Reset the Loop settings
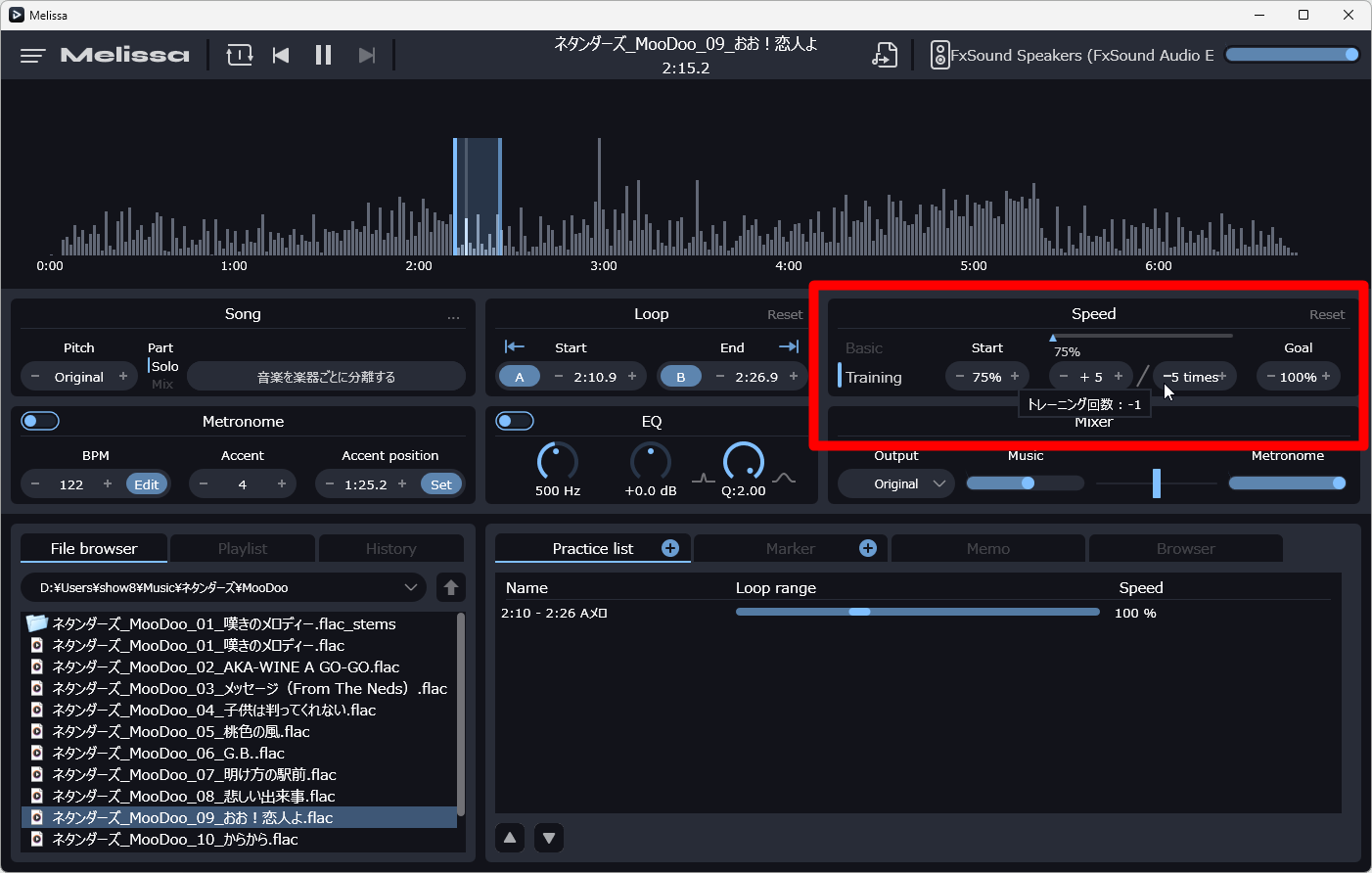Viewport: 1372px width, 873px height. tap(785, 315)
